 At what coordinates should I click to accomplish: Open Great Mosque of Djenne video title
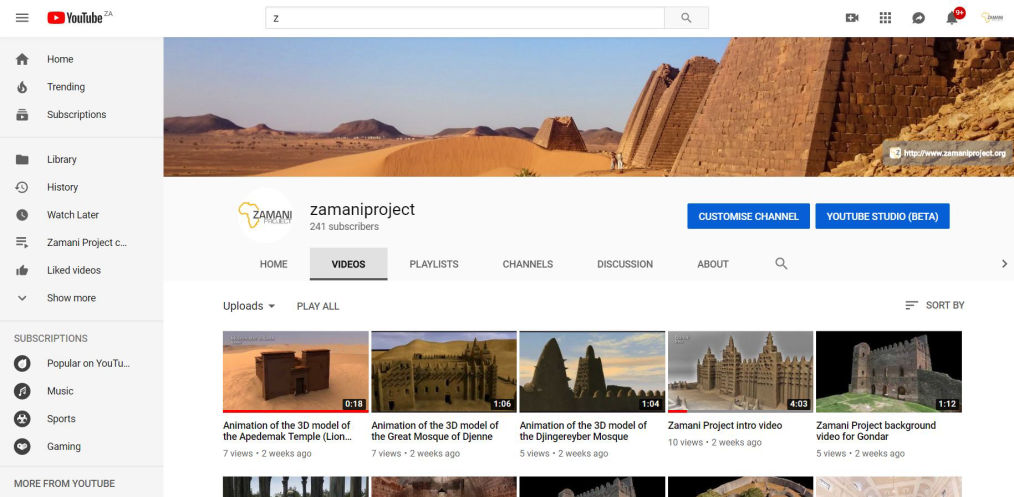click(436, 431)
